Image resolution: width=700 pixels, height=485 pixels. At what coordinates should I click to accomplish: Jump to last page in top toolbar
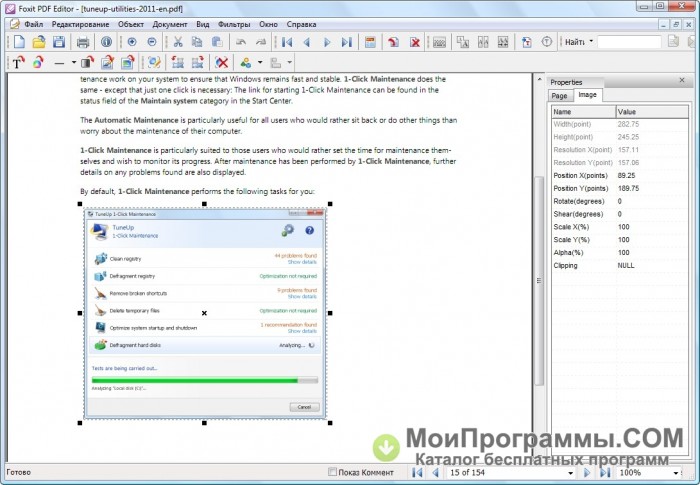click(x=346, y=42)
